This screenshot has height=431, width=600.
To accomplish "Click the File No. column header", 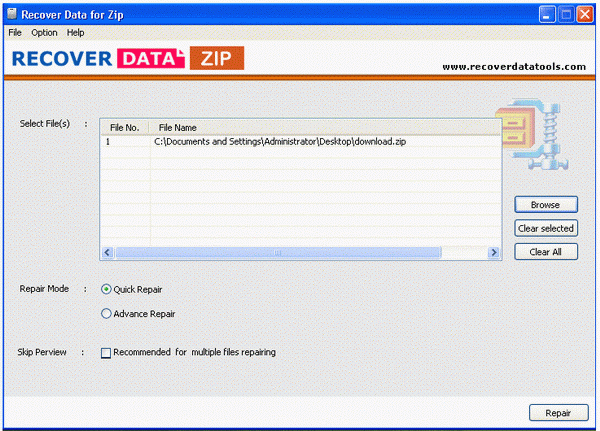I will [x=124, y=127].
